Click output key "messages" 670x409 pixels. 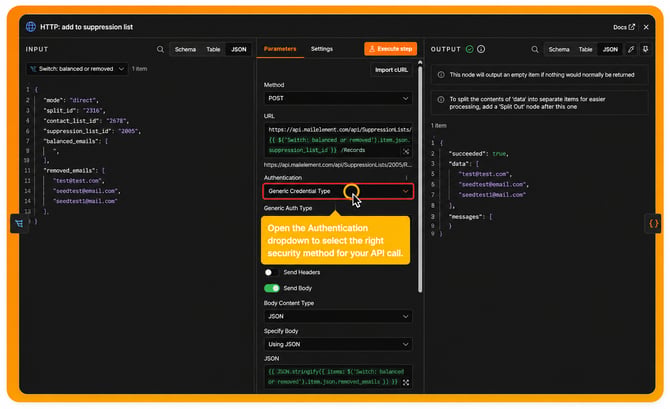coord(466,217)
